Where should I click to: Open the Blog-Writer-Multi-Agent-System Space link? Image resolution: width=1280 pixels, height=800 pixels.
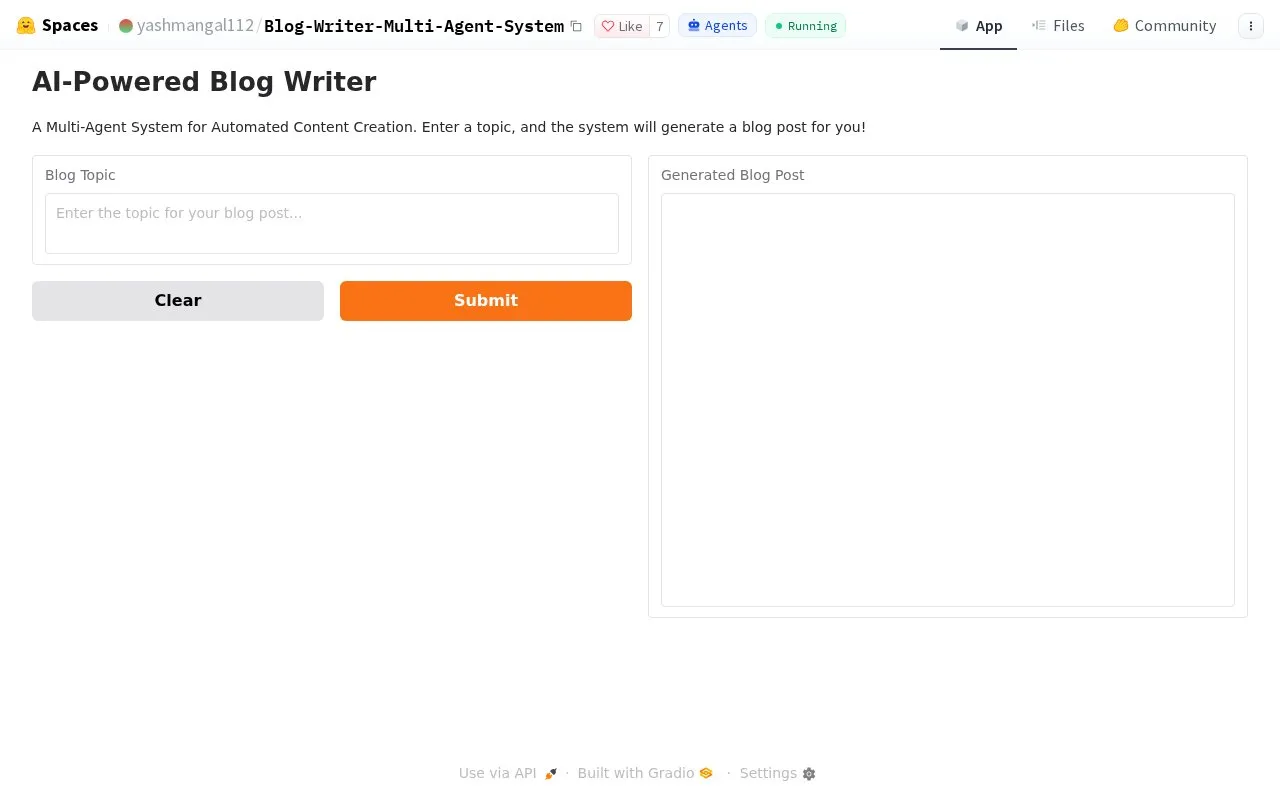click(414, 26)
